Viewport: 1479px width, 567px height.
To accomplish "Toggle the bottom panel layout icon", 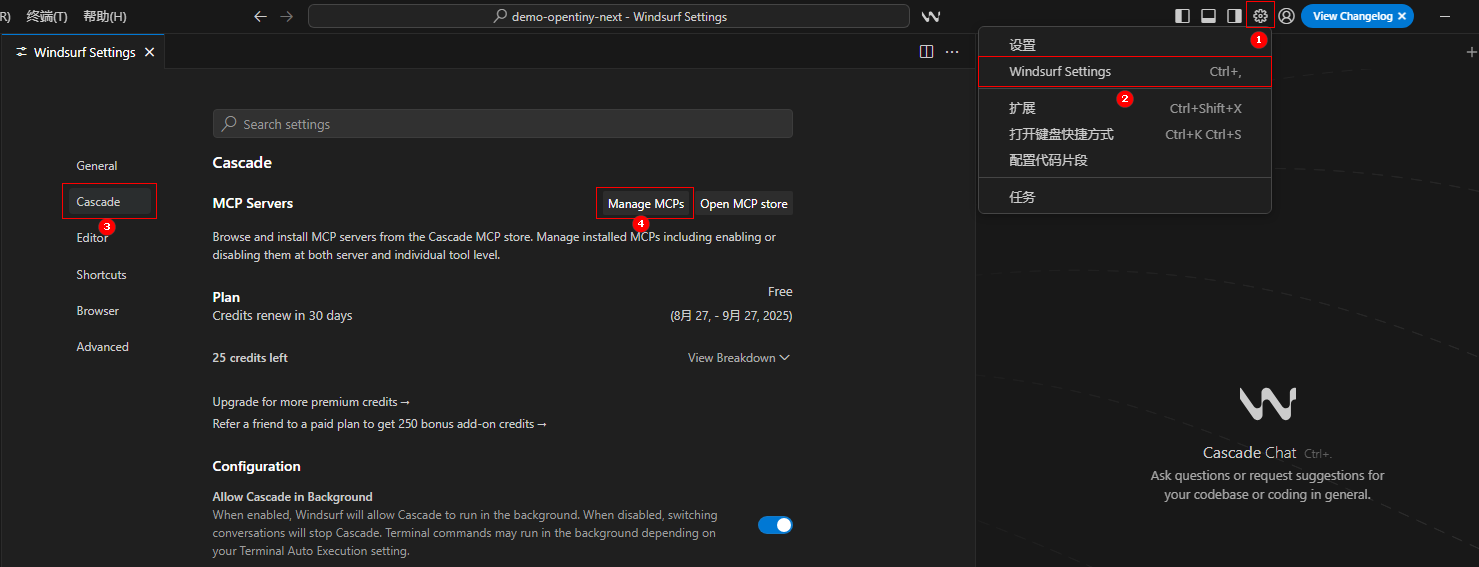I will coord(1208,16).
